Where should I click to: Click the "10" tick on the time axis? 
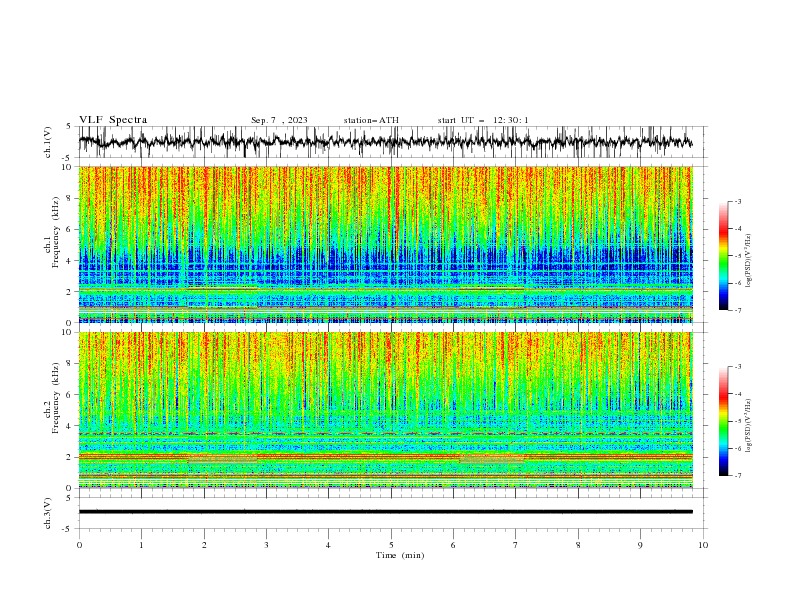(x=703, y=545)
